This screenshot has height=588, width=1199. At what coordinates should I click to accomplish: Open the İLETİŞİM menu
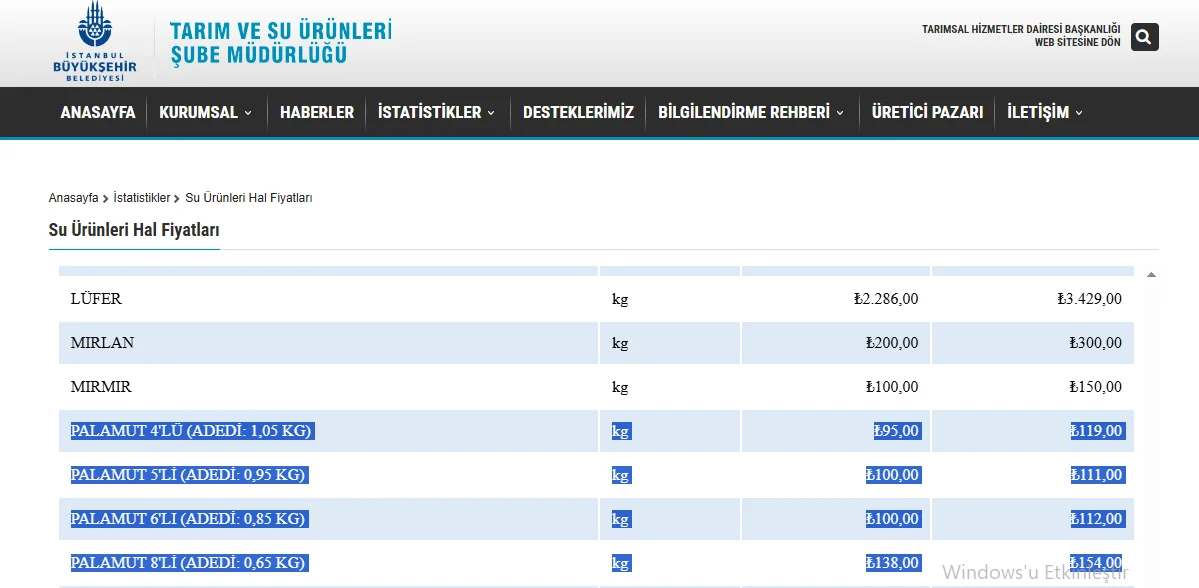click(1038, 112)
